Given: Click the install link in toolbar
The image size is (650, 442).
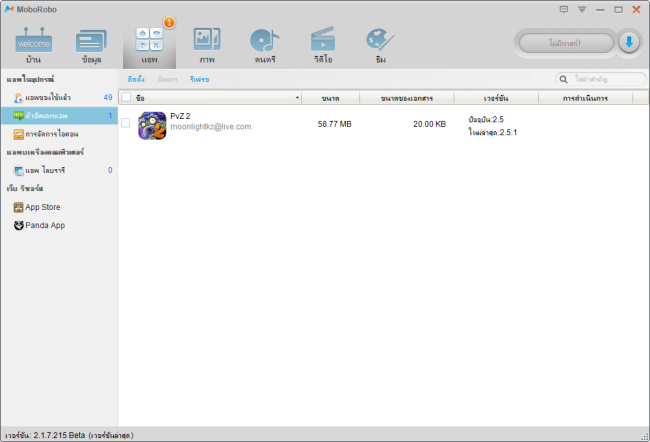Looking at the screenshot, I should tap(136, 79).
